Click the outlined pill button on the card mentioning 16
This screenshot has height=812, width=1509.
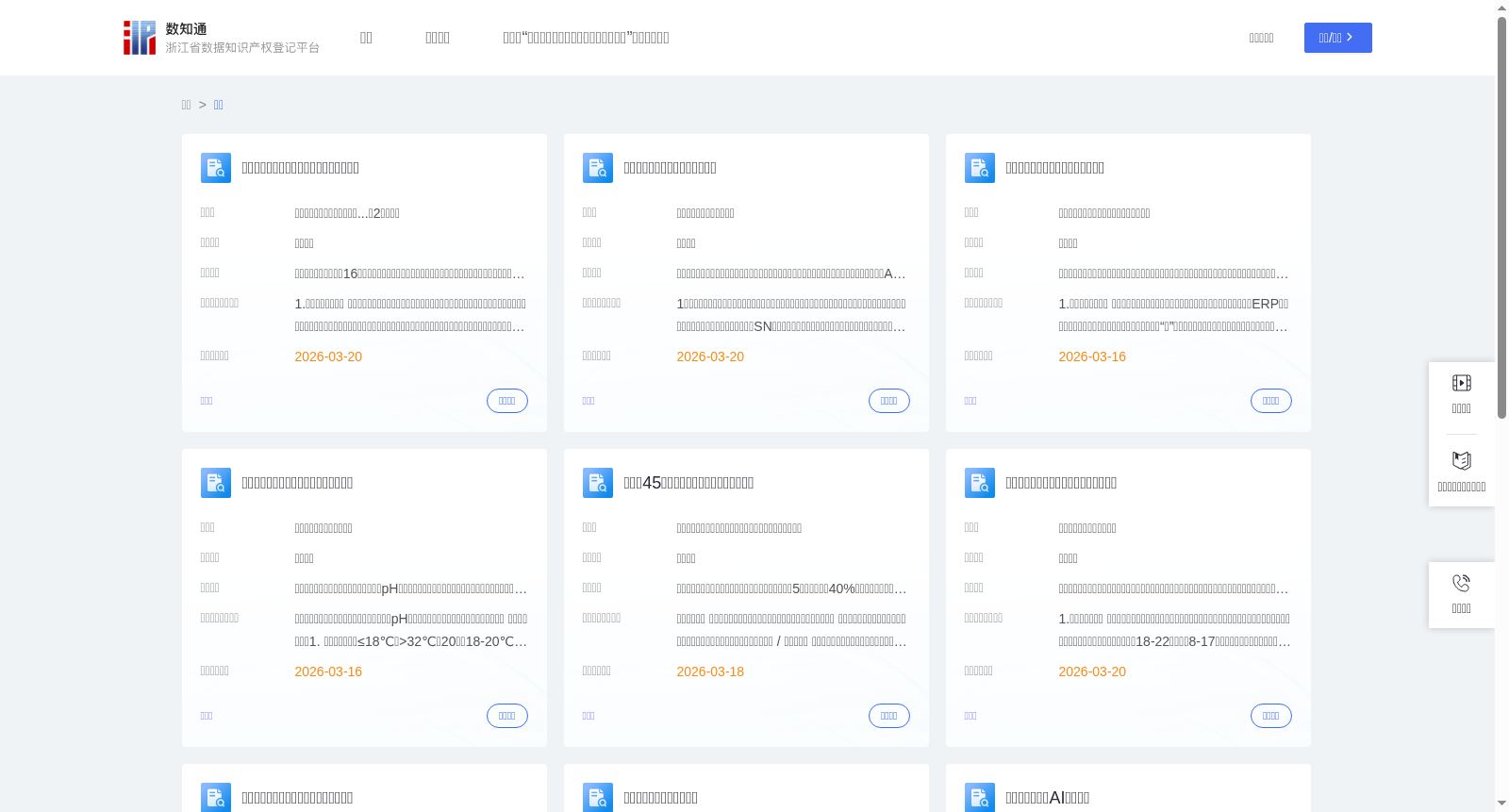(x=507, y=401)
